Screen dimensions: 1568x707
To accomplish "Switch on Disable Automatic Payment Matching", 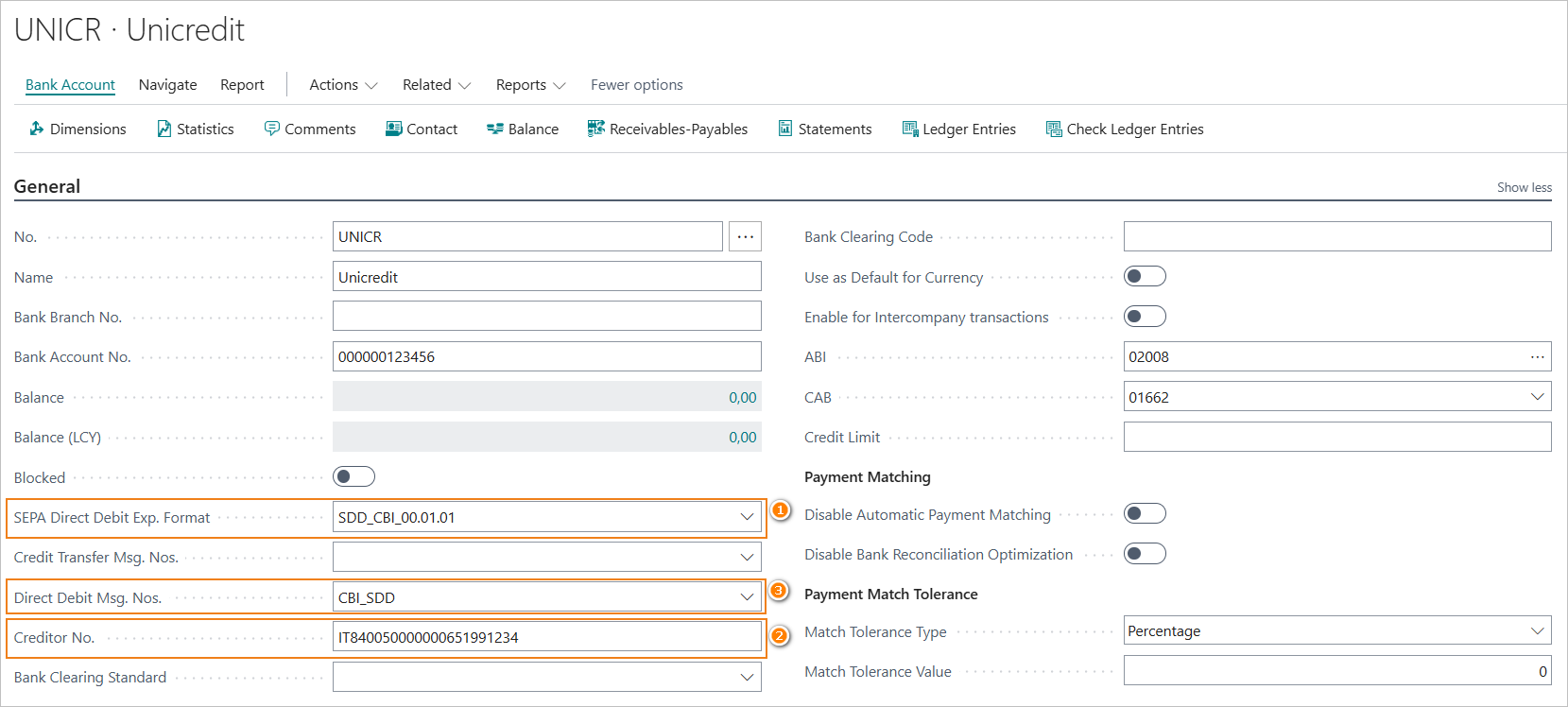I will 1145,514.
